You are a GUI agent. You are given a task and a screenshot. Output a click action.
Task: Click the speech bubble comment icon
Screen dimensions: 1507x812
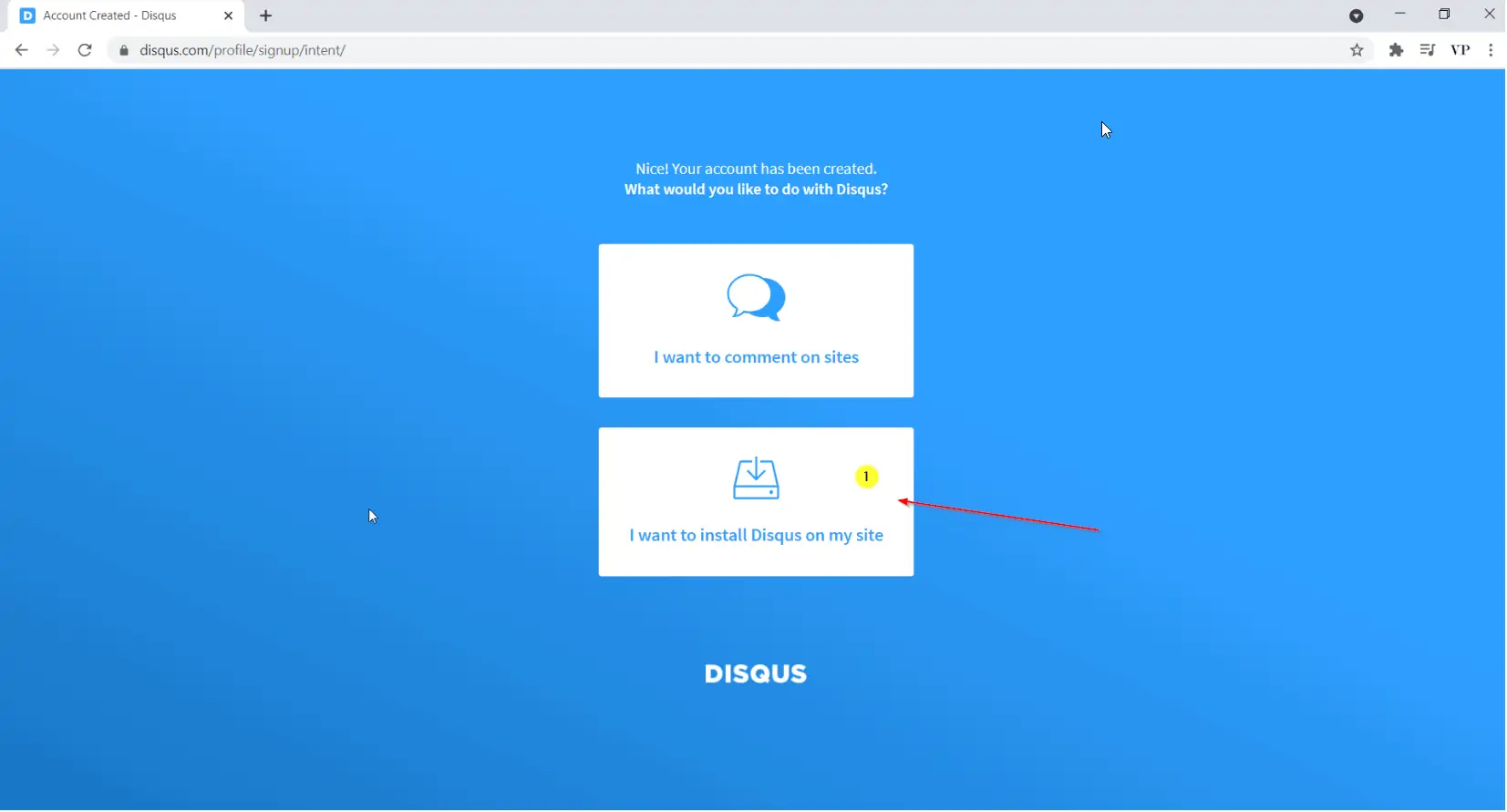tap(755, 297)
